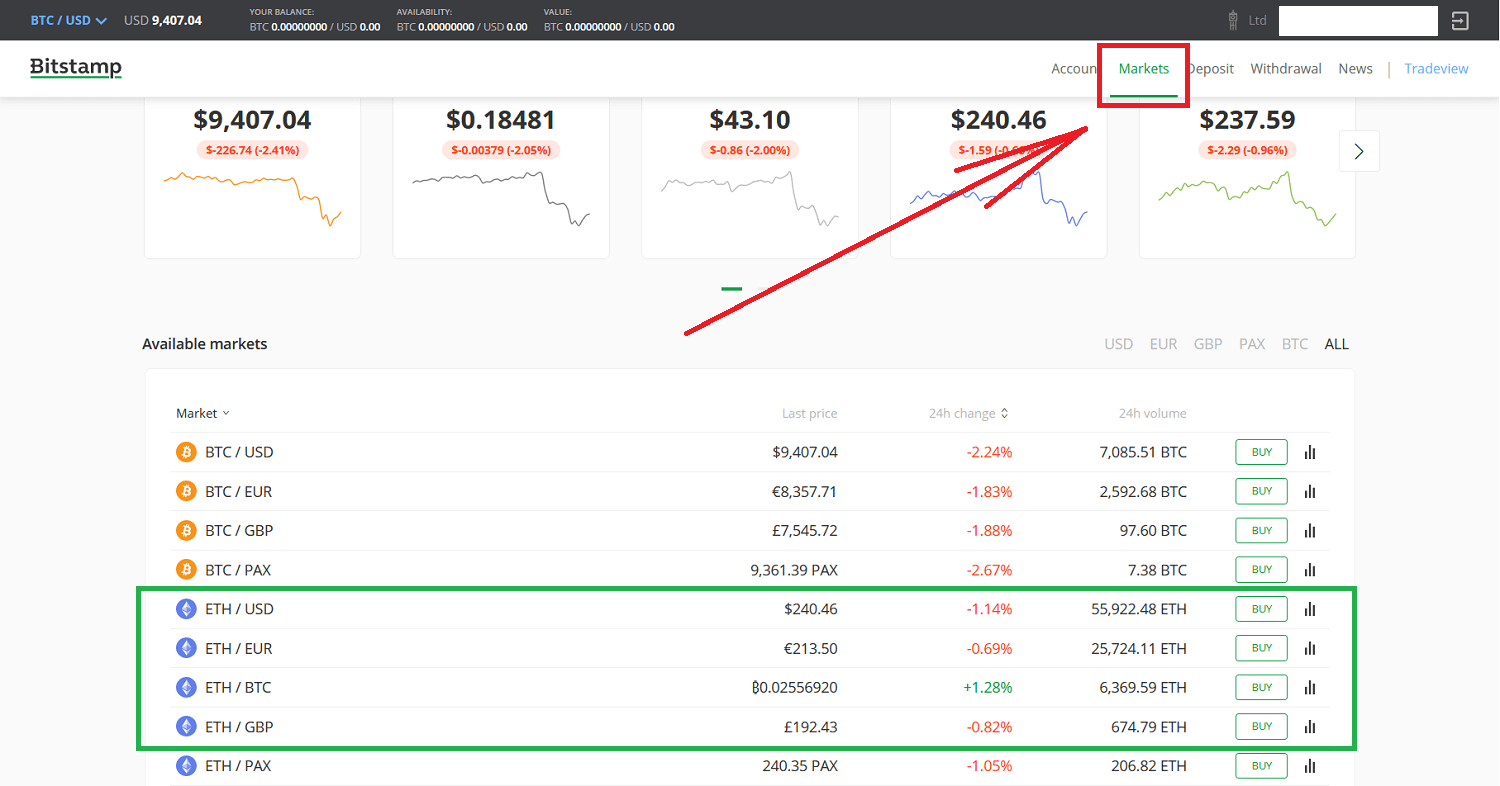
Task: Filter available markets by BTC
Action: pyautogui.click(x=1295, y=344)
